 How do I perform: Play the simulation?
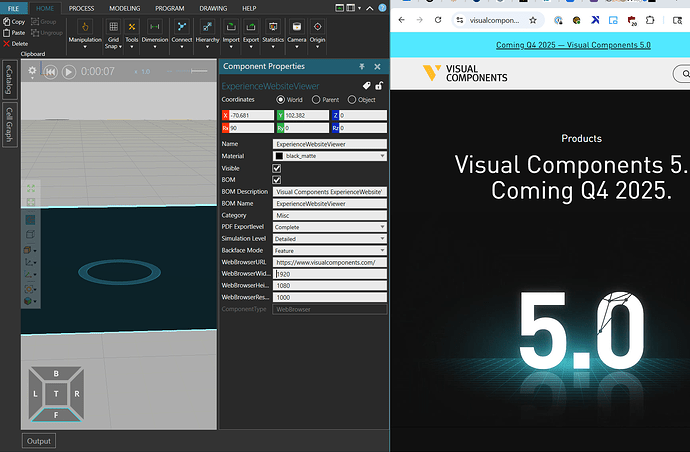[69, 72]
